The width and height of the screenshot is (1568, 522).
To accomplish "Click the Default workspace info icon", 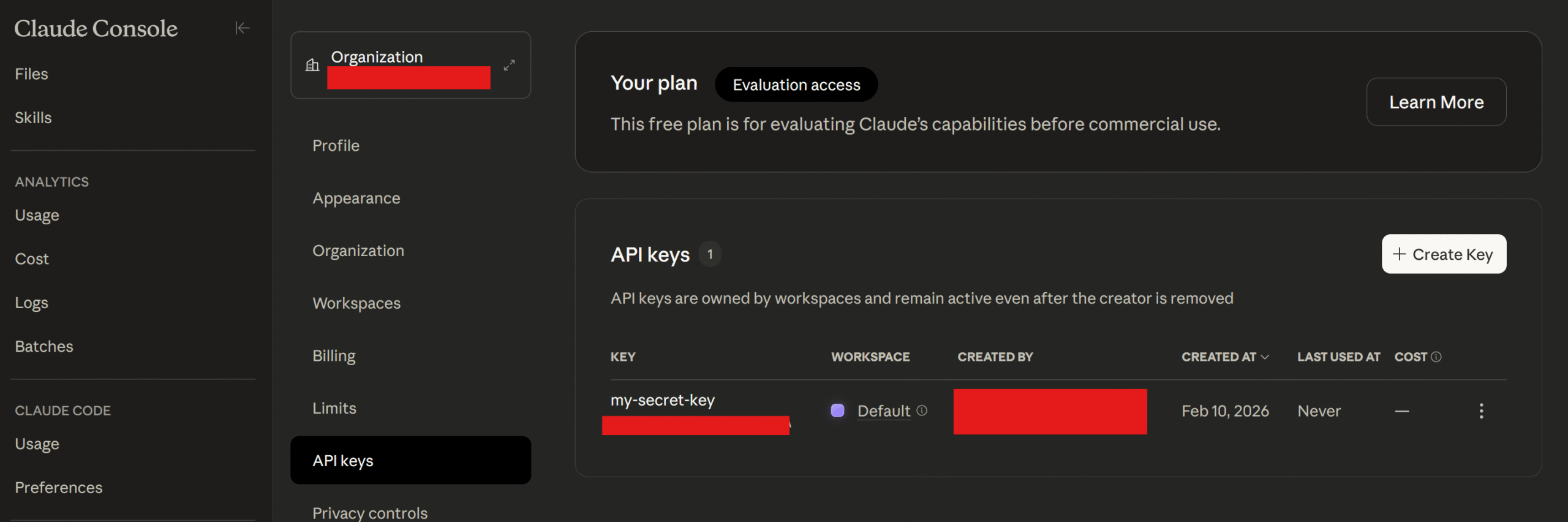I will click(x=922, y=410).
